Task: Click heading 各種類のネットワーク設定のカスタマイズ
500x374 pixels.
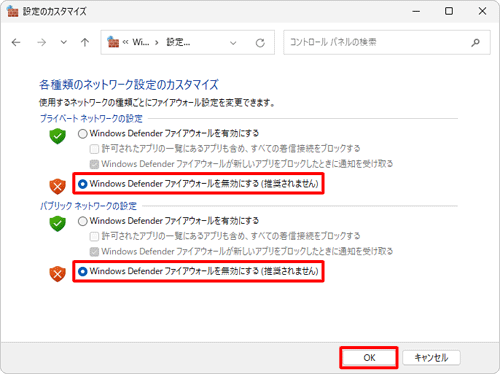Action: click(129, 85)
